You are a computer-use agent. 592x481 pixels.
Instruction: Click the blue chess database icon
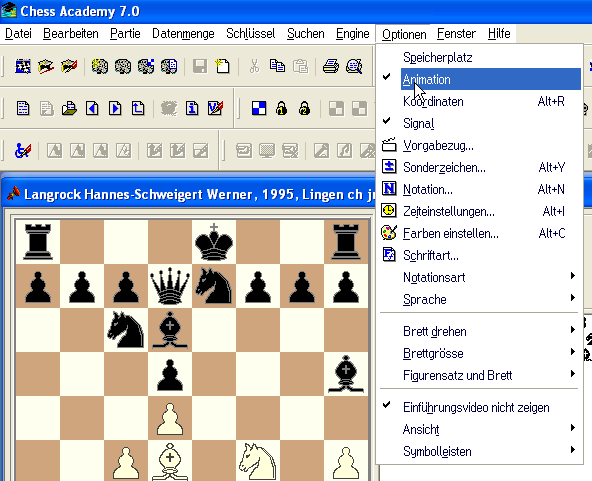click(x=23, y=66)
